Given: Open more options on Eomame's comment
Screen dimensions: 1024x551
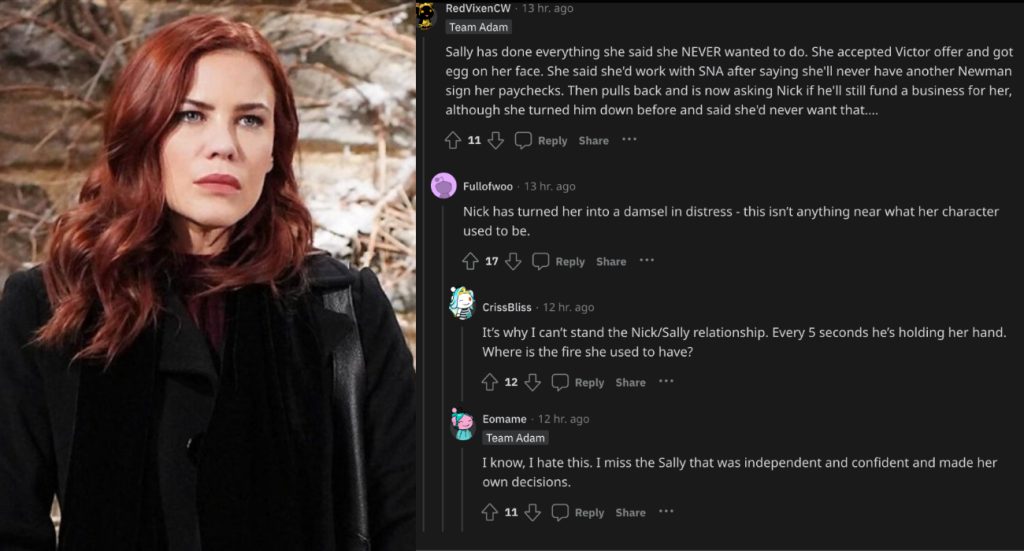Looking at the screenshot, I should tap(666, 511).
